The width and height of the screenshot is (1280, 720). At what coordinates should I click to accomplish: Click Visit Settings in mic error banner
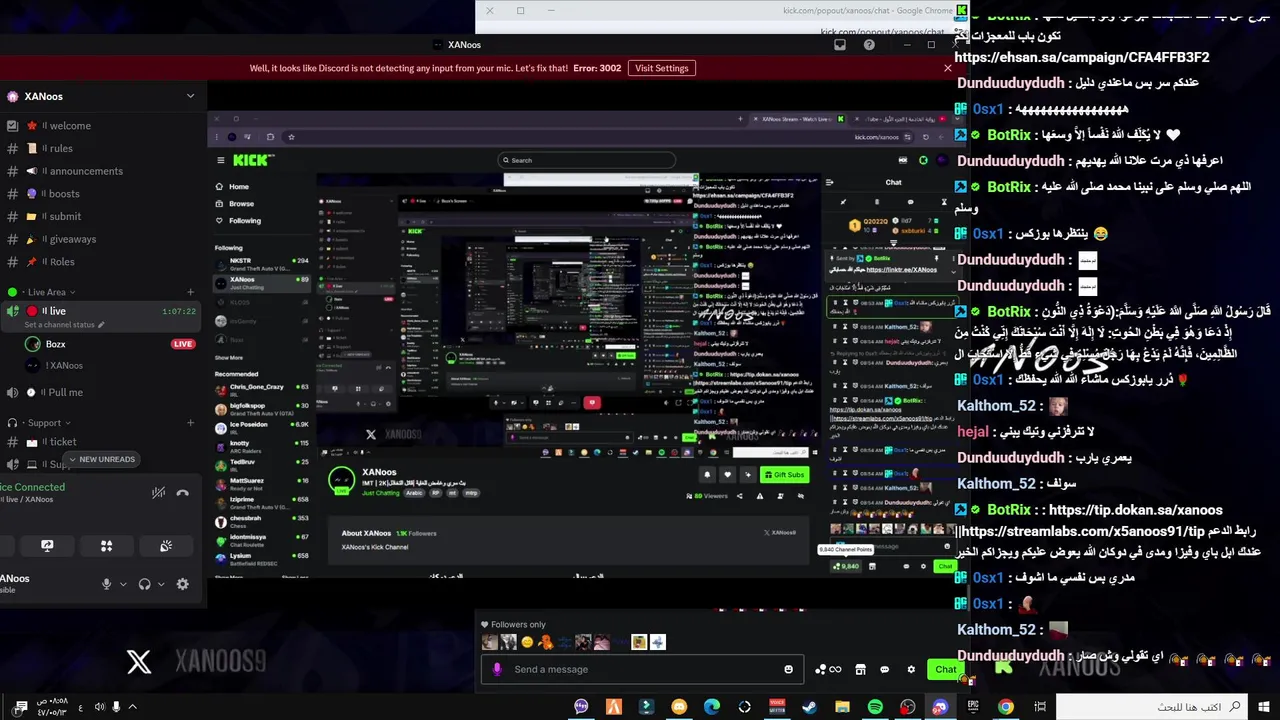[x=662, y=68]
